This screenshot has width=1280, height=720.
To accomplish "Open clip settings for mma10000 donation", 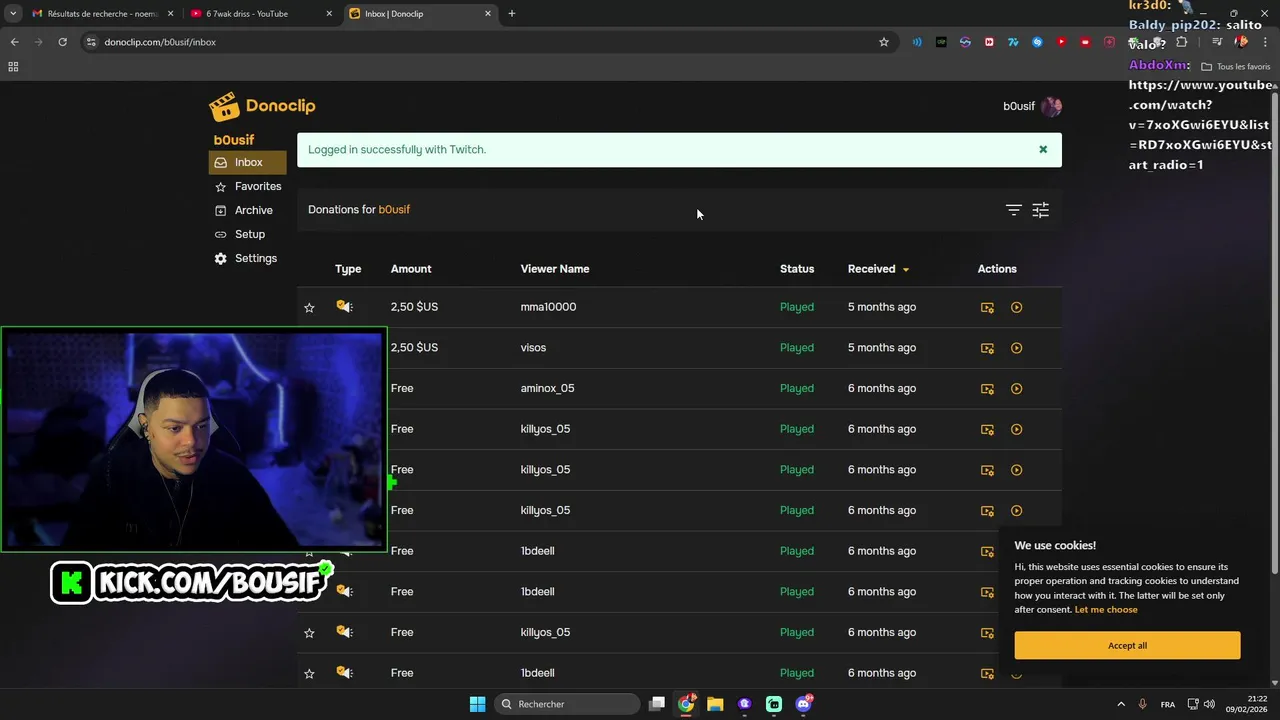I will (987, 307).
